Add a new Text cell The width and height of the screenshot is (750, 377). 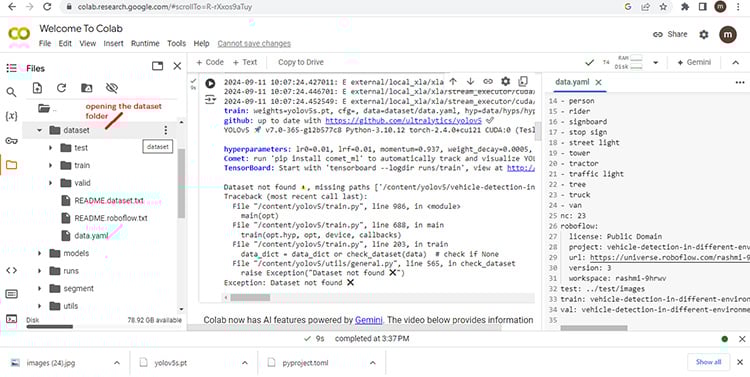click(245, 62)
